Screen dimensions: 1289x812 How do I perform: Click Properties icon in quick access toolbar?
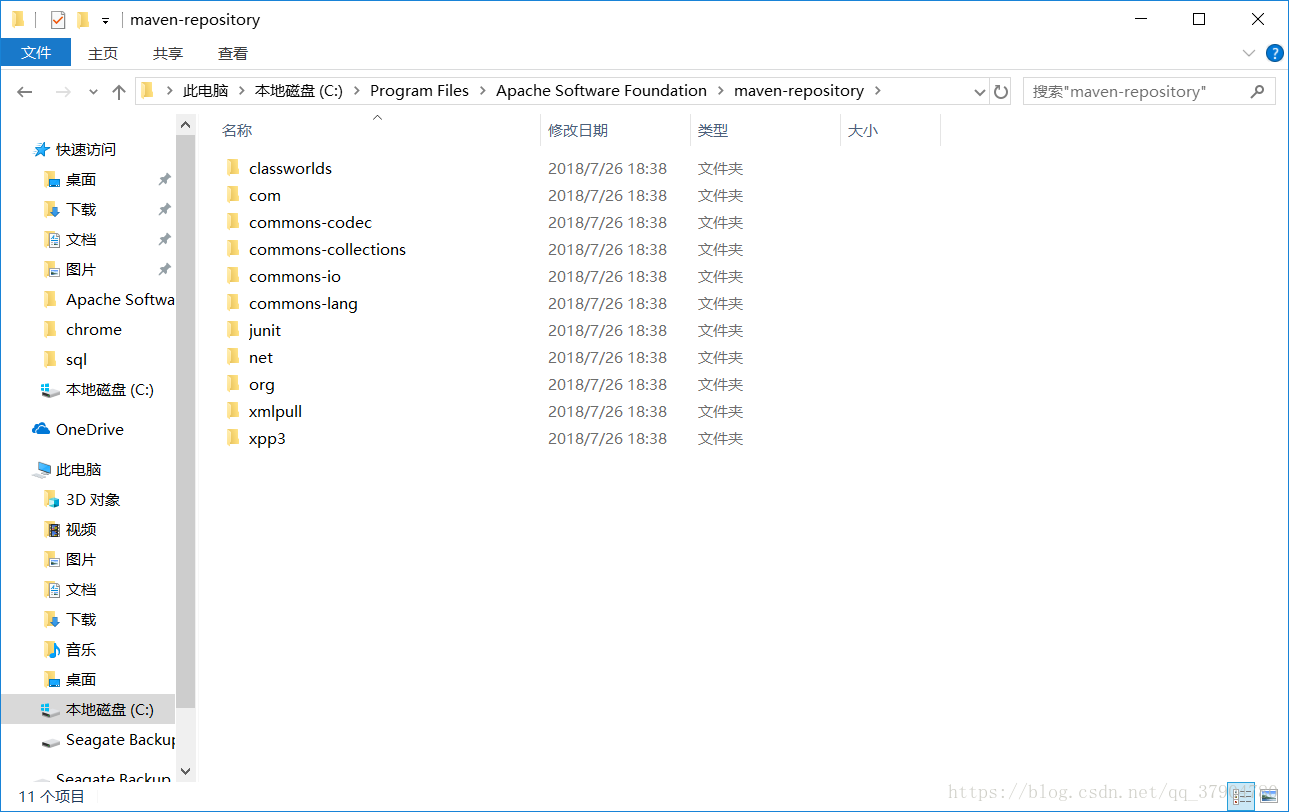(x=58, y=19)
